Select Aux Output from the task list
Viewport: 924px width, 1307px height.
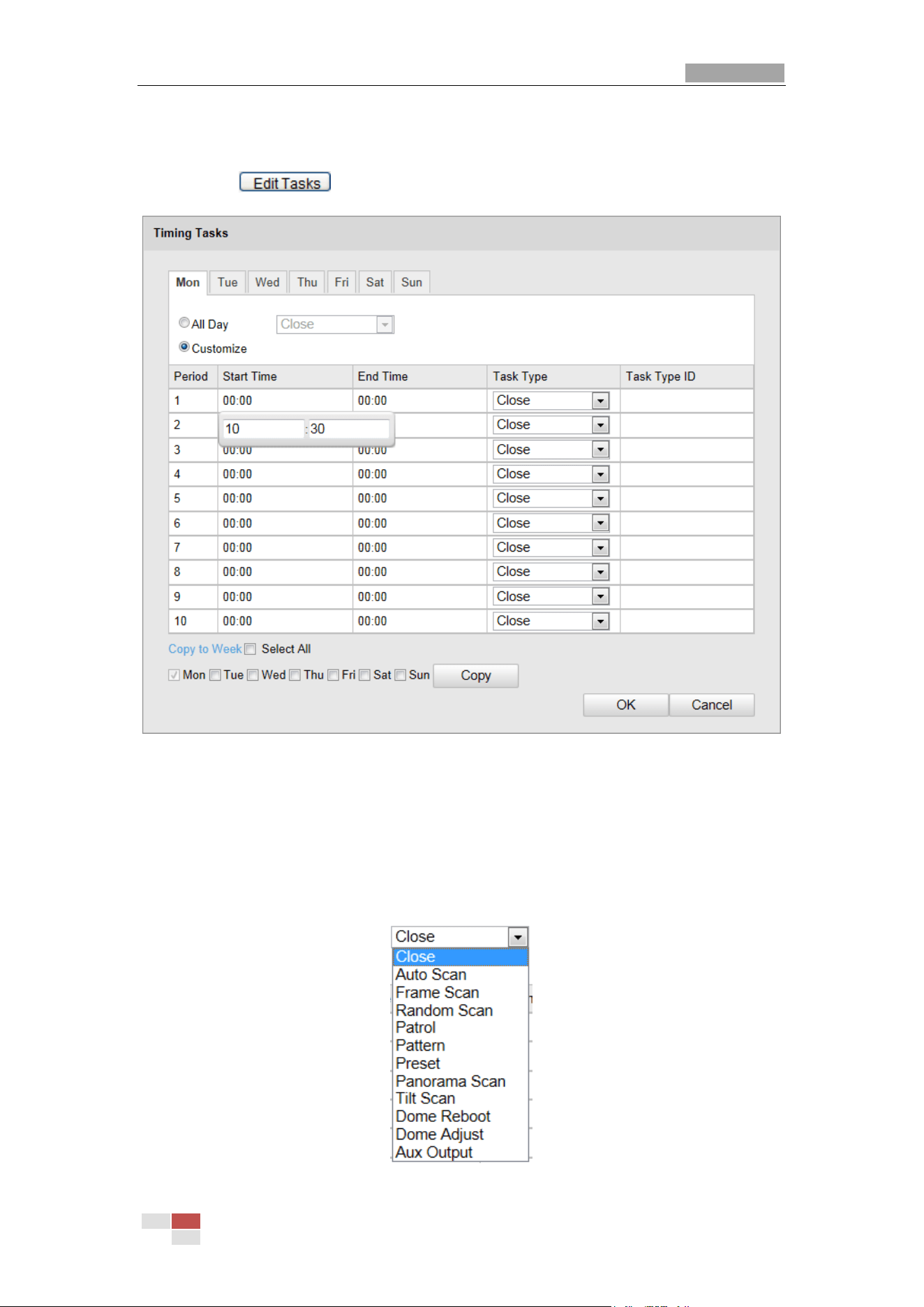coord(461,1153)
